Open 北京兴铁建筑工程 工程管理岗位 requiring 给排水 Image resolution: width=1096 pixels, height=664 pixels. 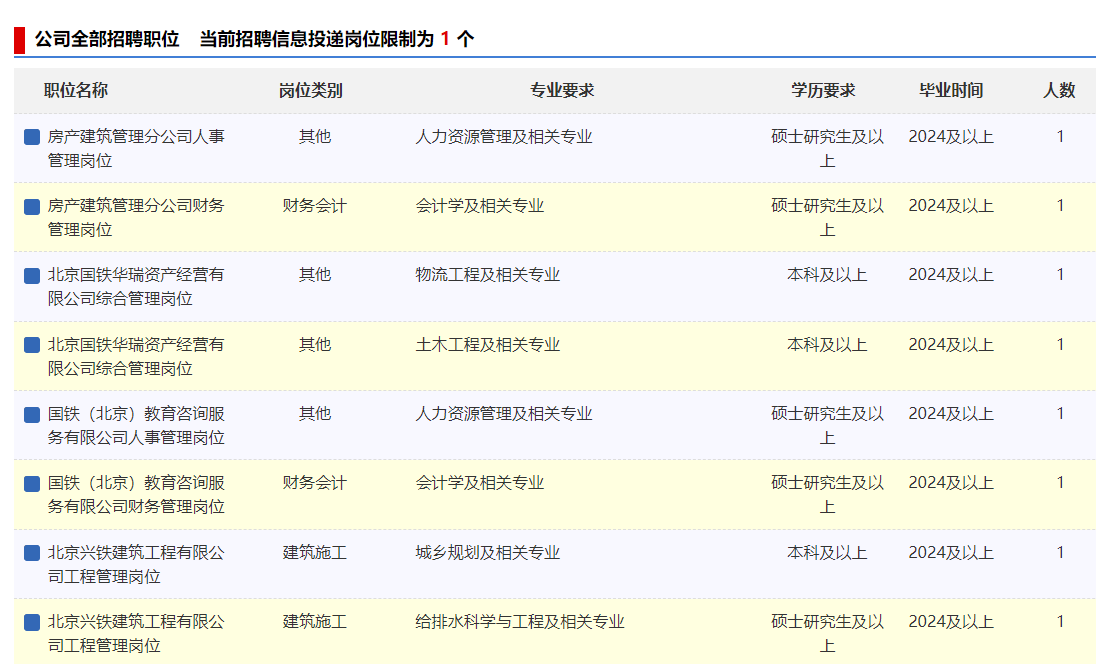click(x=136, y=633)
